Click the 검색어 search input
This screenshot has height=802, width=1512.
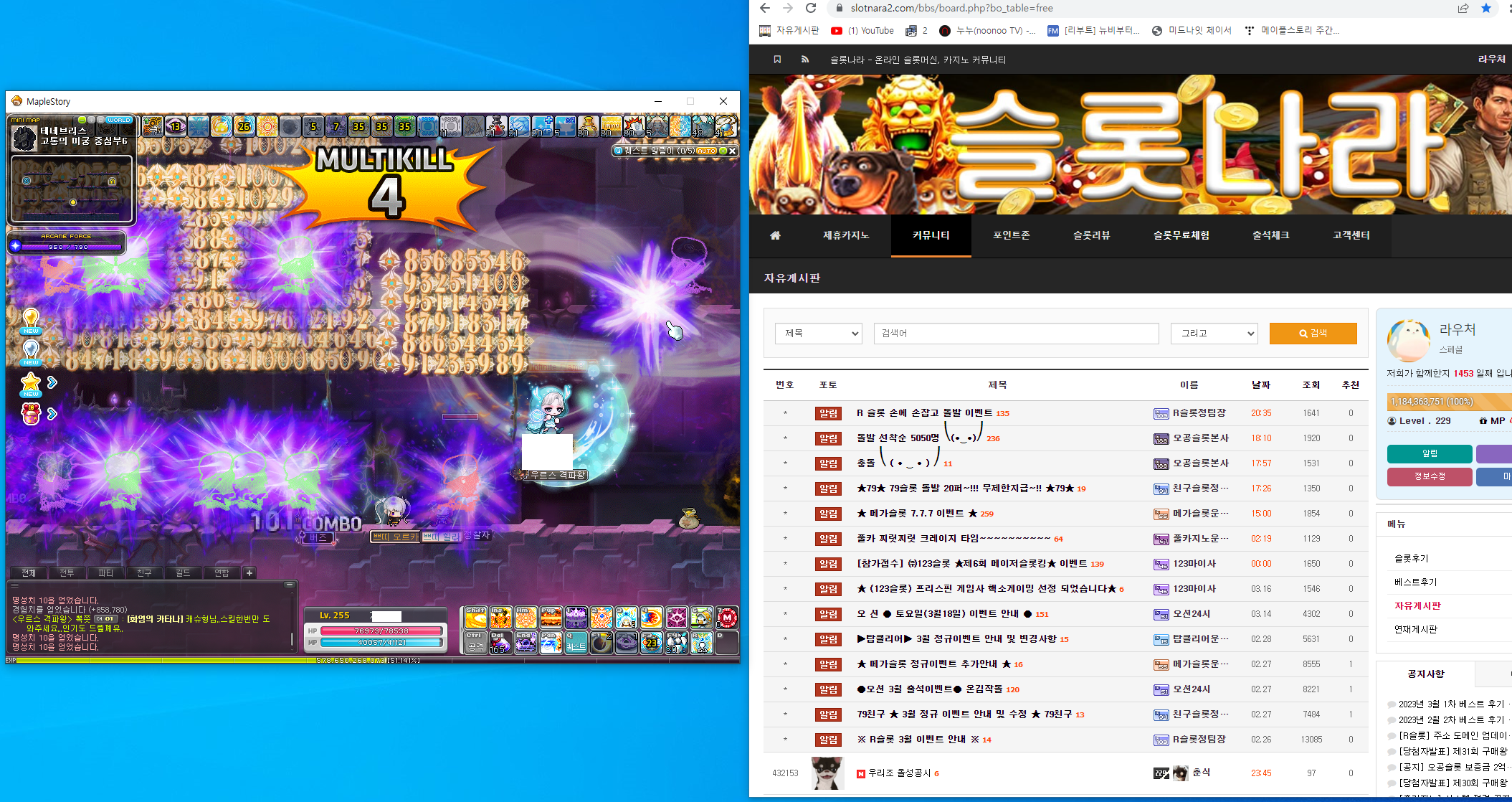1017,333
